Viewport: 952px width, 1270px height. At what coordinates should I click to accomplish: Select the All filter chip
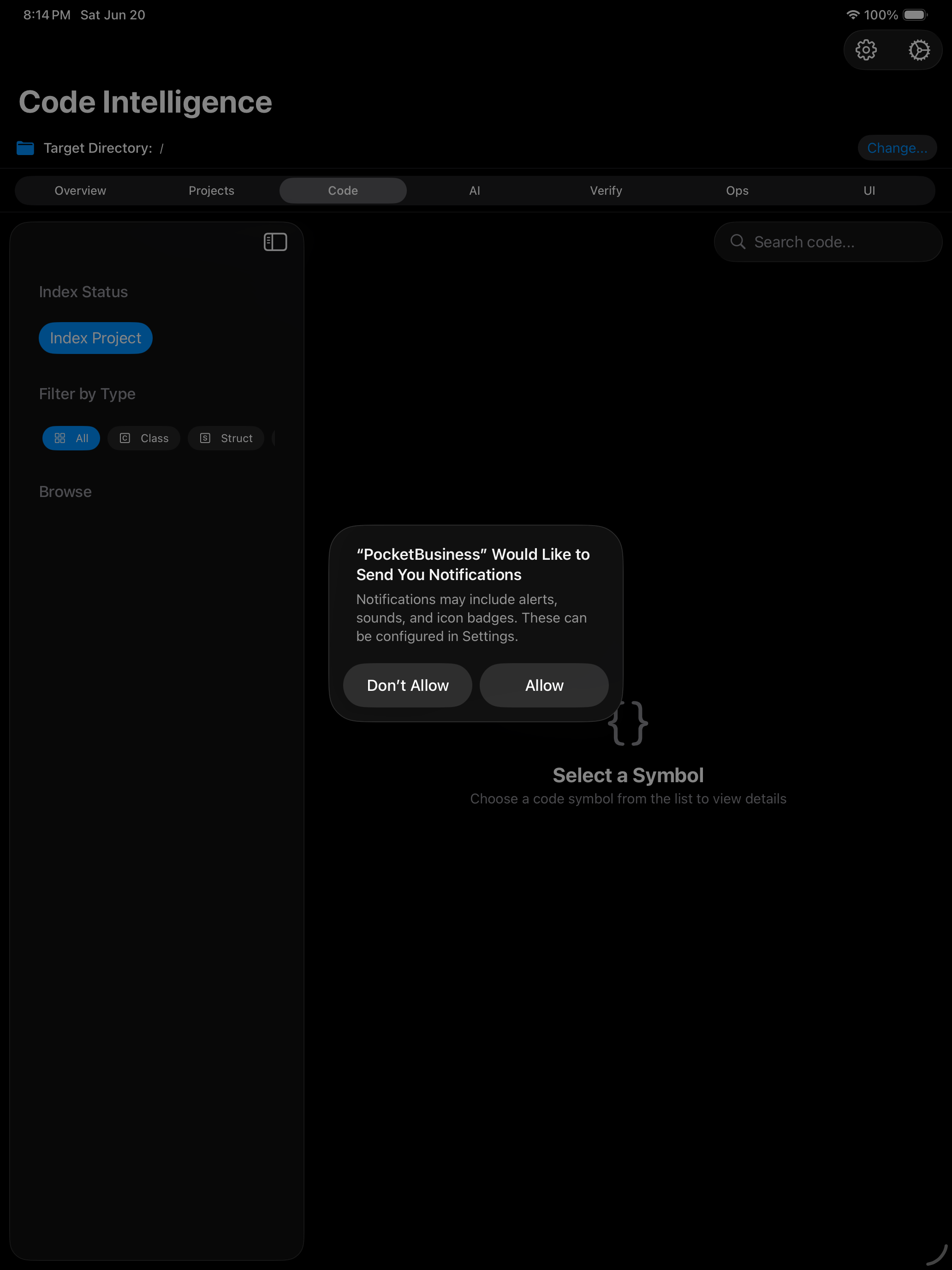click(71, 438)
